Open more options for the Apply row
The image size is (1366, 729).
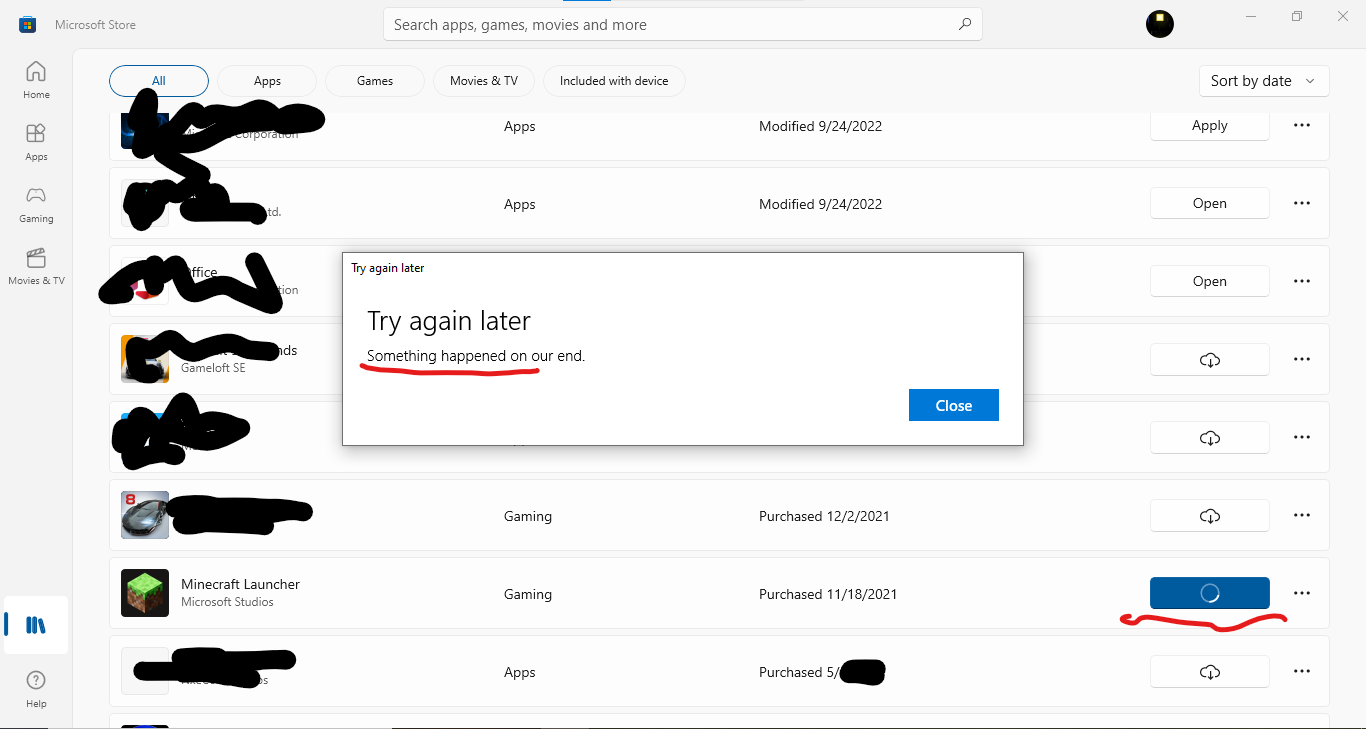[x=1301, y=126]
